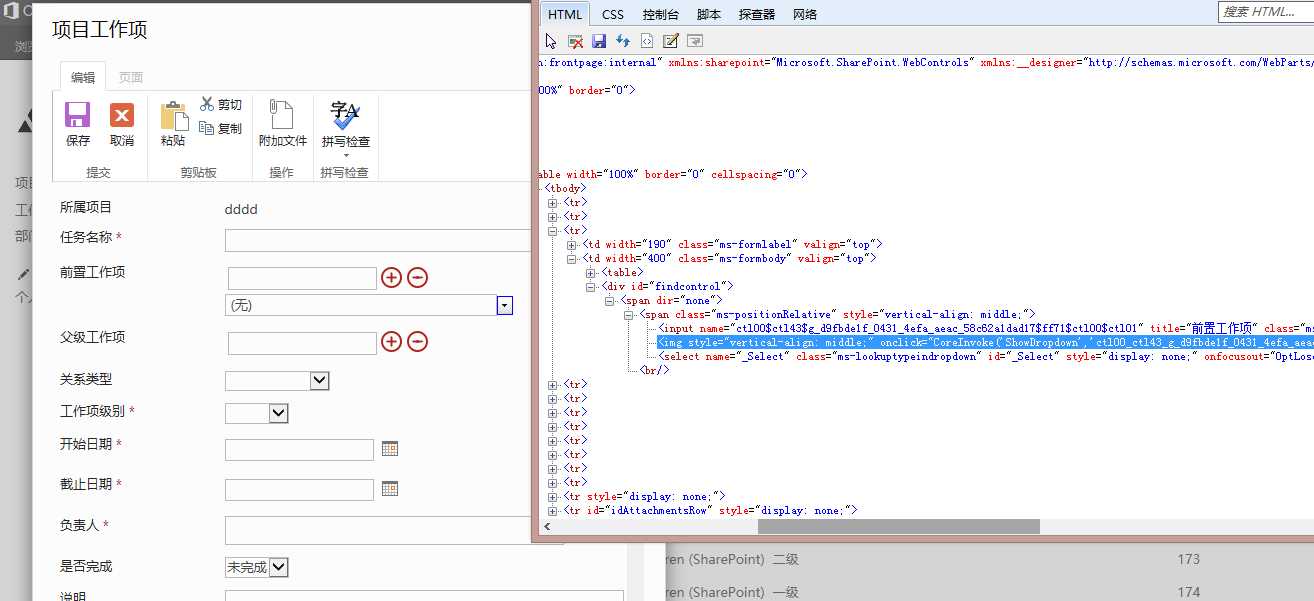Open the (无) lookup dropdown arrow
This screenshot has height=601, width=1314.
505,305
